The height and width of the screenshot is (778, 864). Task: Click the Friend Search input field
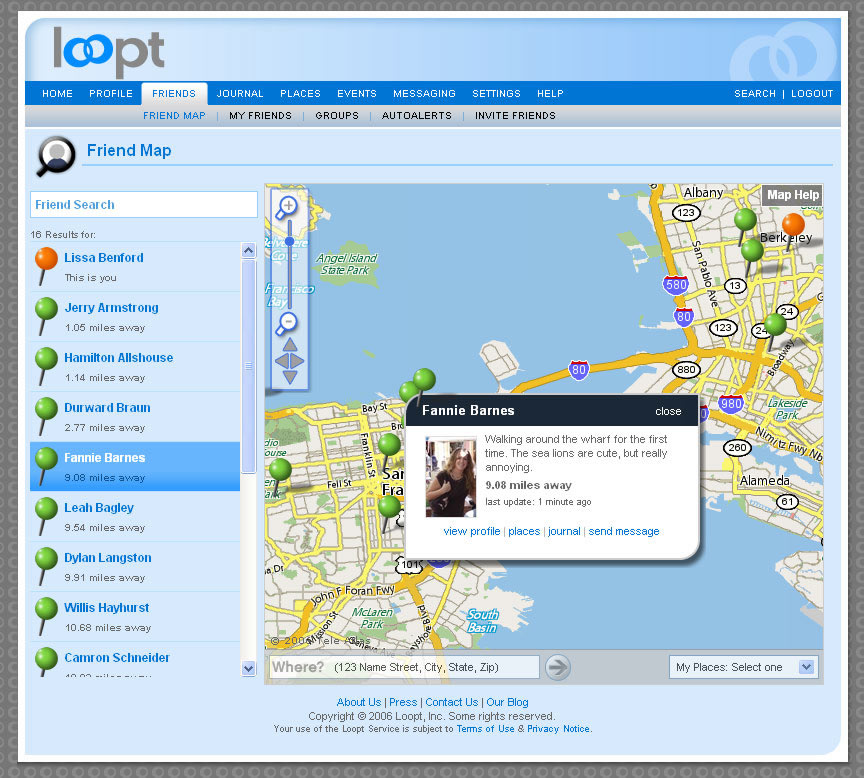click(x=144, y=204)
